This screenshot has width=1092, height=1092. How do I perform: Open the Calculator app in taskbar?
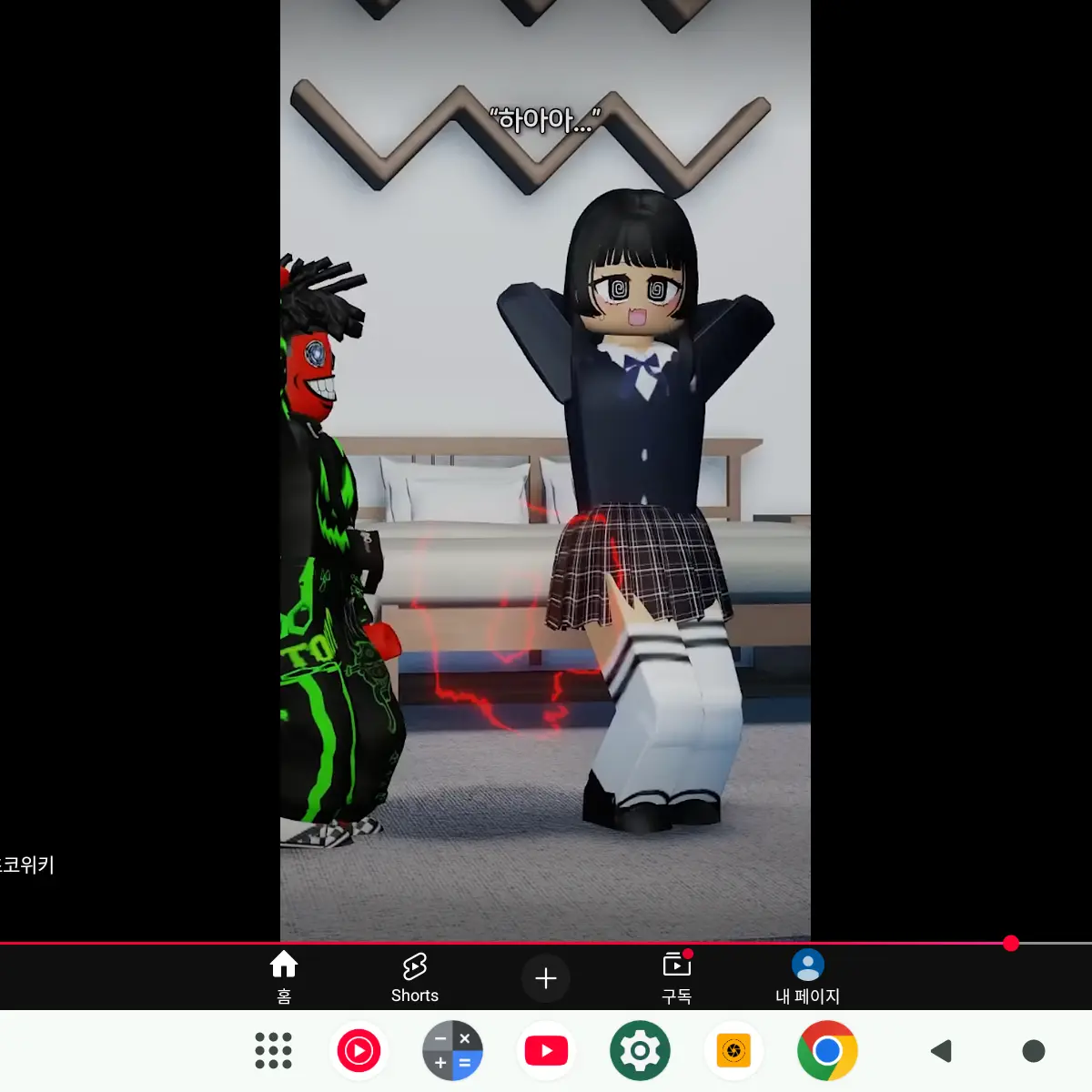(452, 1051)
